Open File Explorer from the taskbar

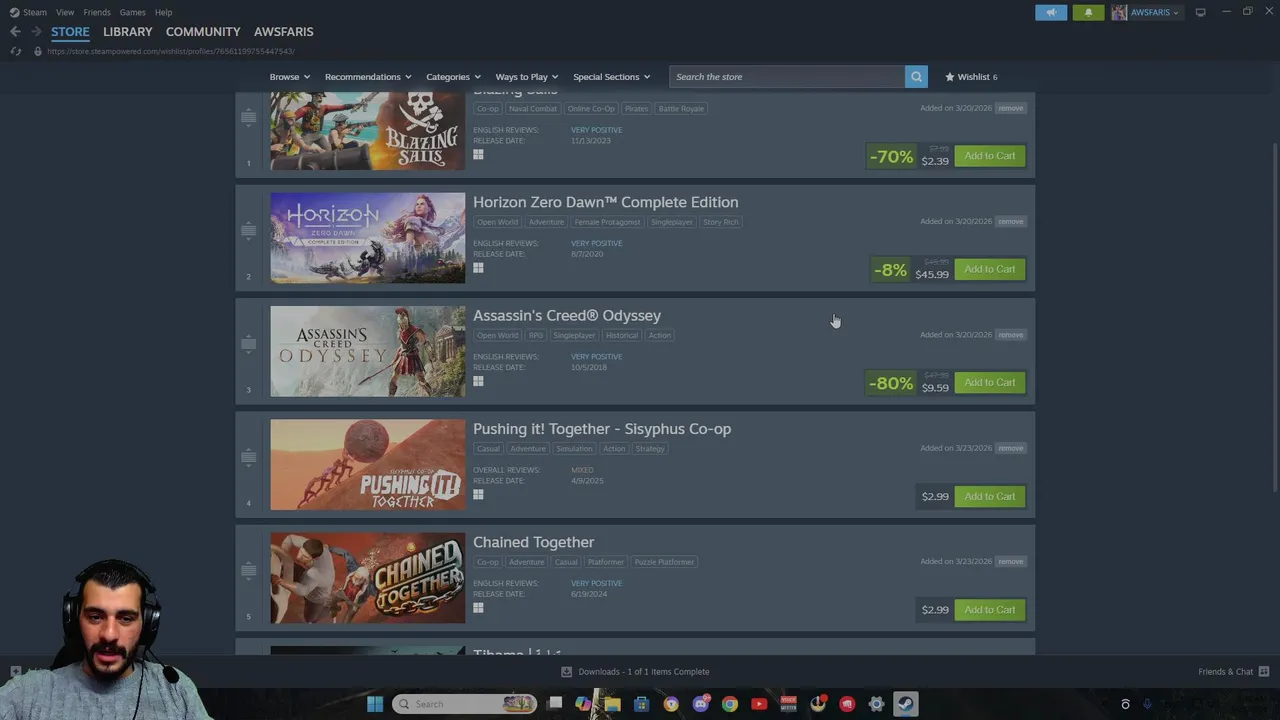coord(612,704)
